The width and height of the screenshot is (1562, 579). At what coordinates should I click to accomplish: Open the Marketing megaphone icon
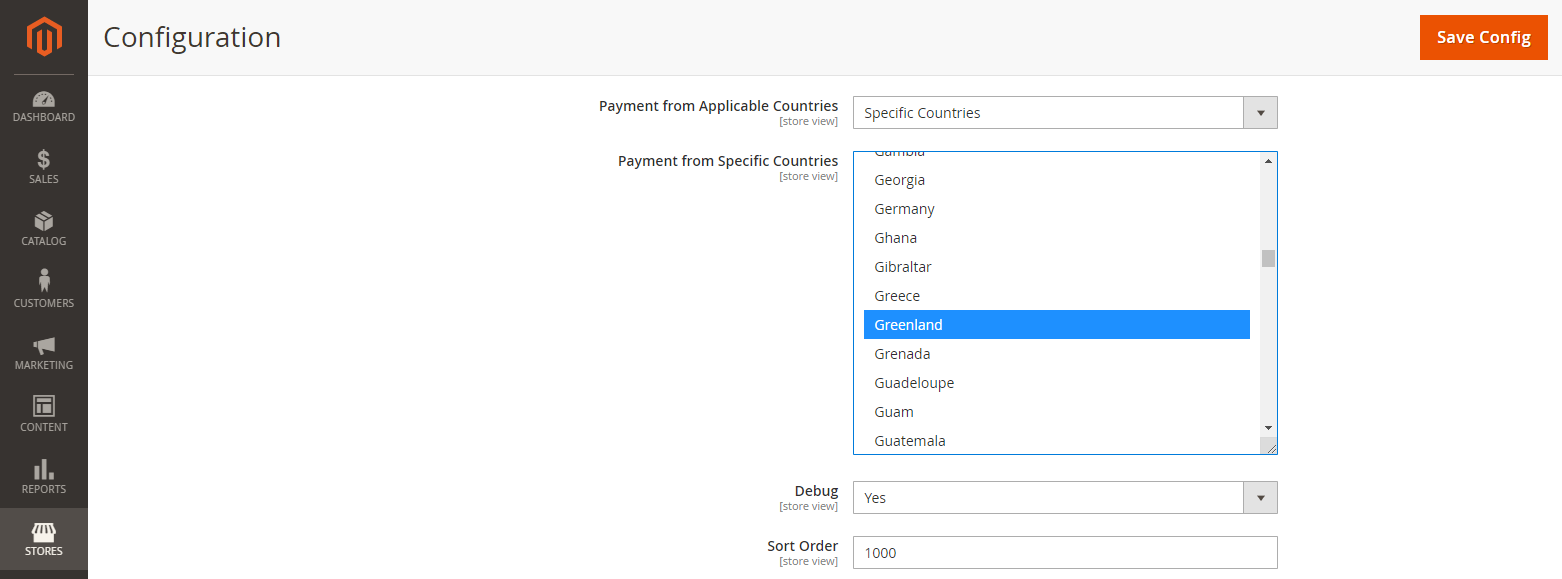44,346
